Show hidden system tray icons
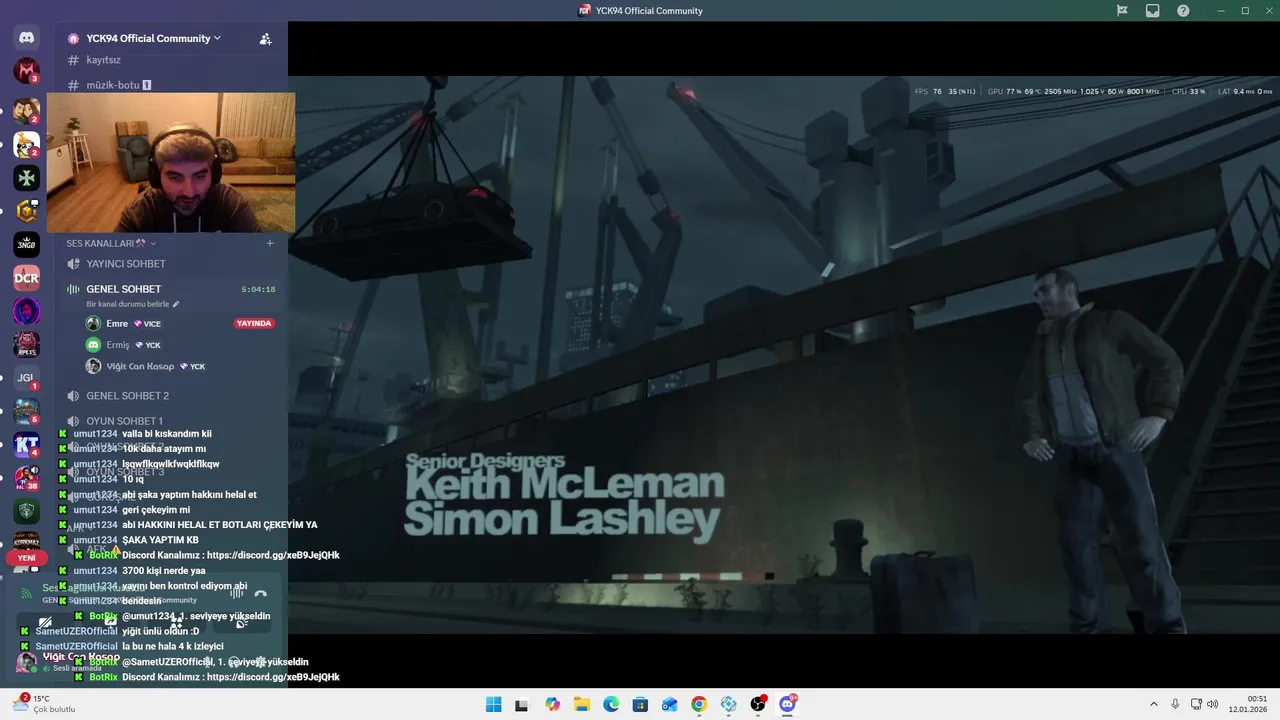Screen dimensions: 1280x720 [1153, 704]
